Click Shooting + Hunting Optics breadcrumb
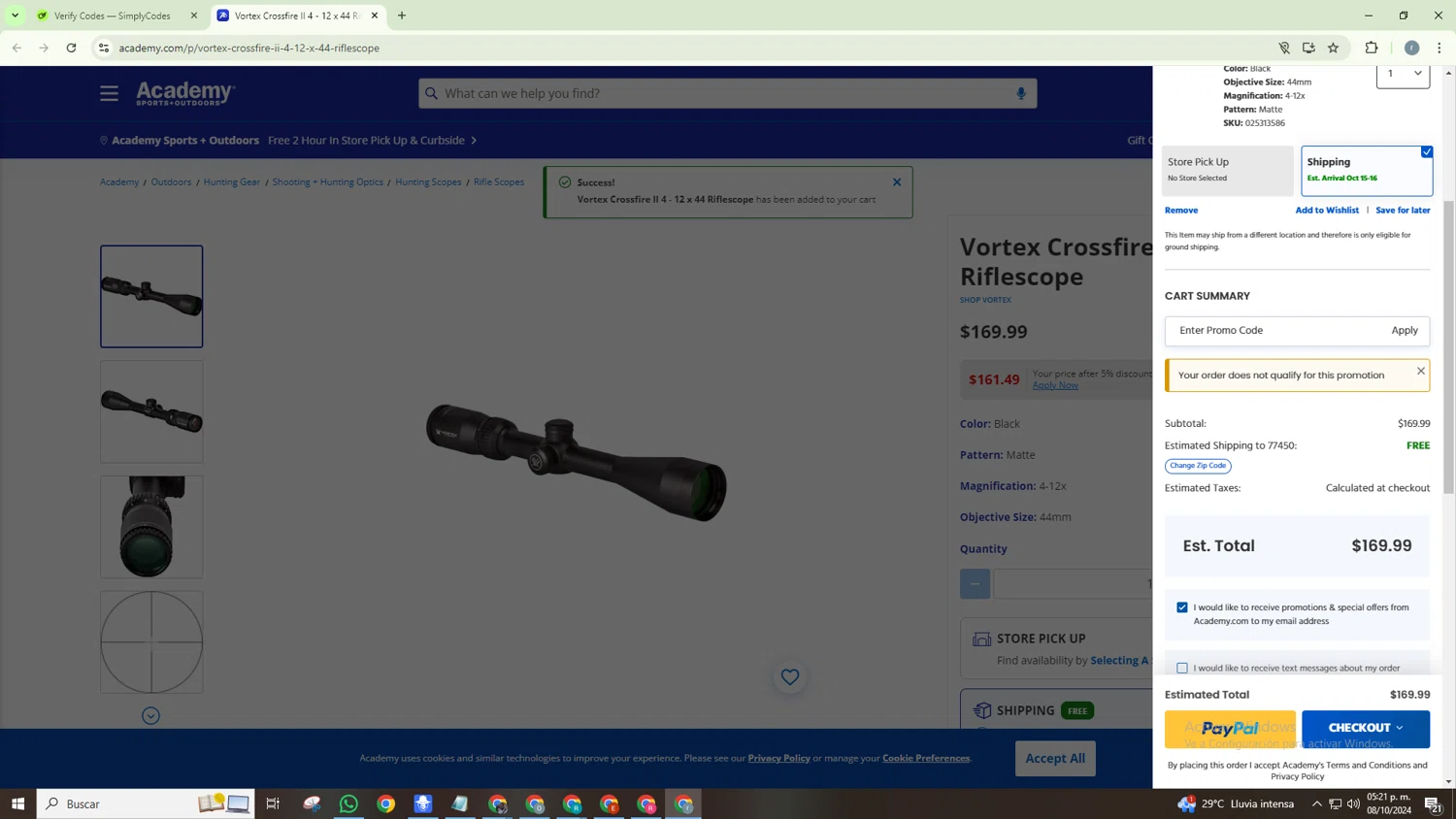 (x=327, y=182)
